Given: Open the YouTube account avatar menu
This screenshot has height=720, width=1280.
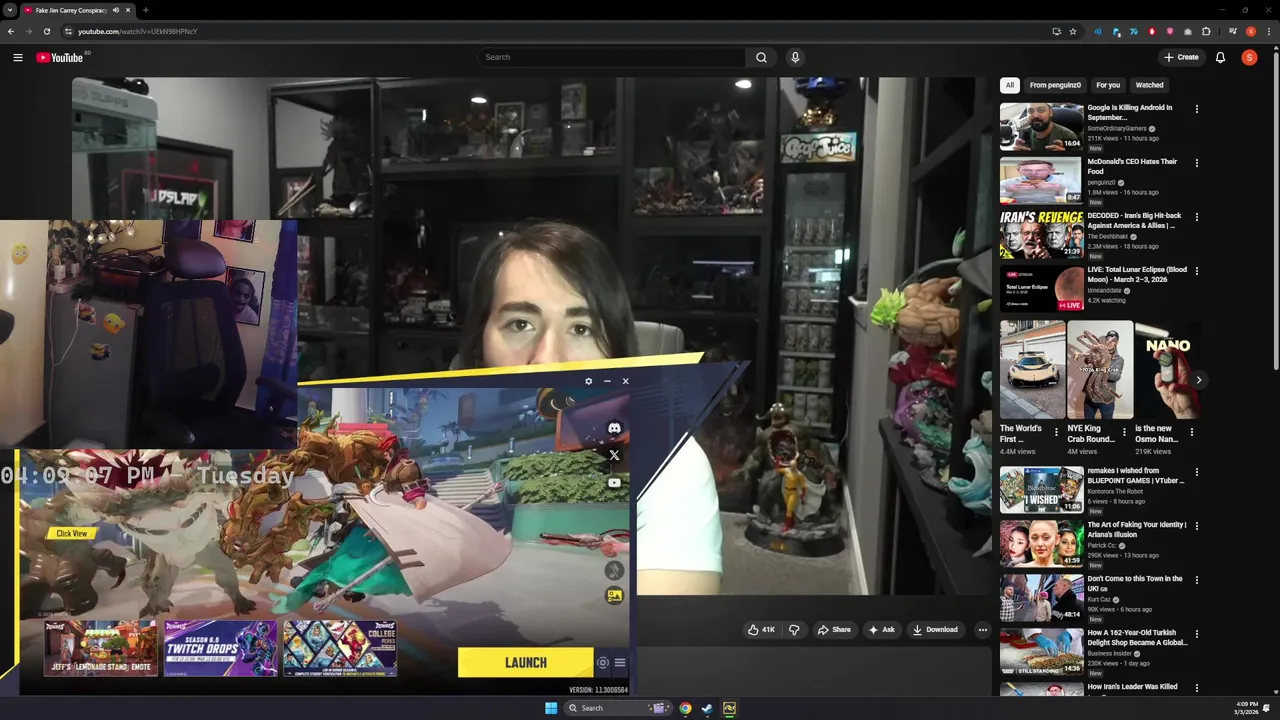Looking at the screenshot, I should click(1249, 57).
